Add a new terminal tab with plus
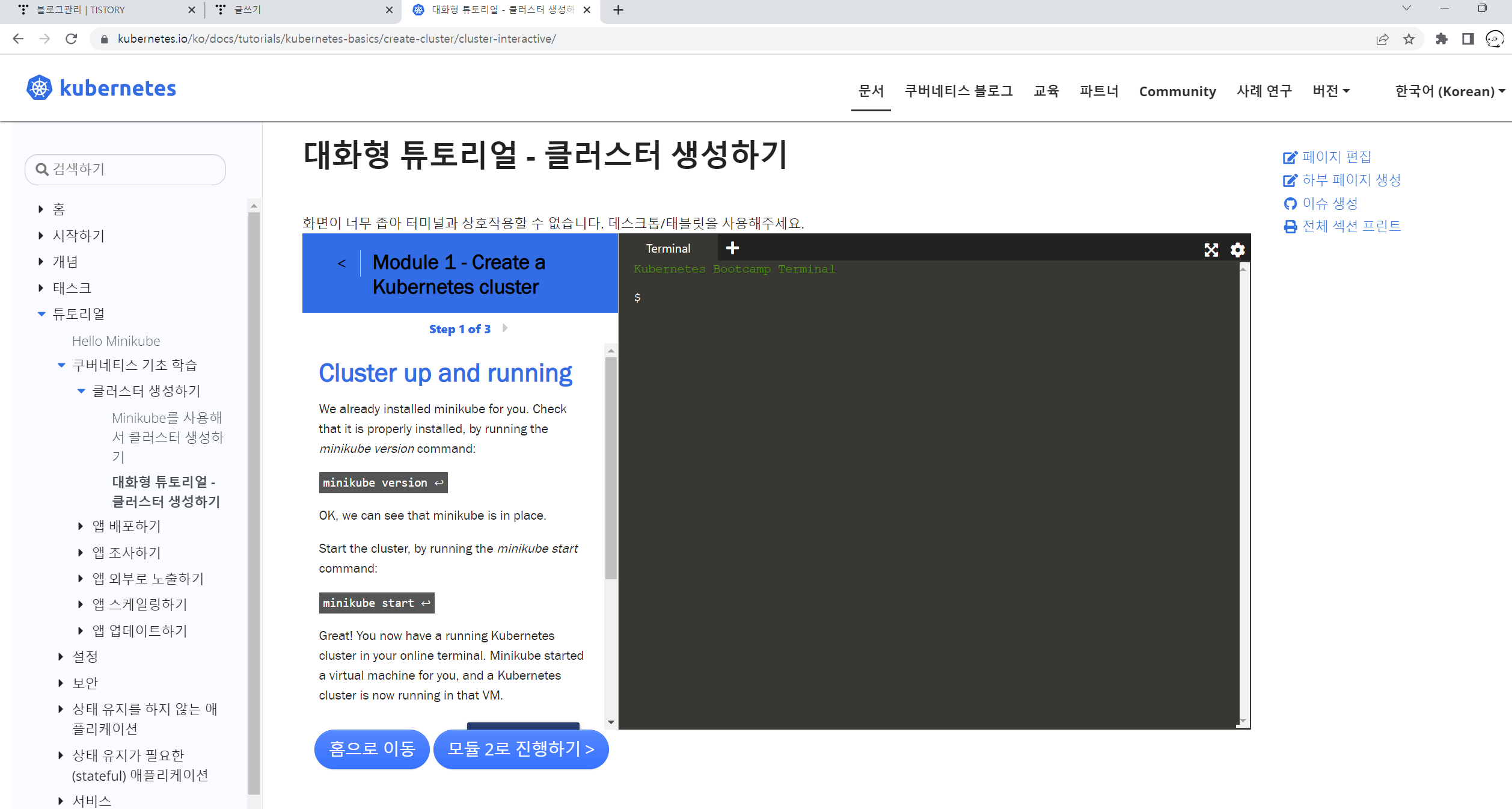The width and height of the screenshot is (1512, 809). click(x=732, y=248)
